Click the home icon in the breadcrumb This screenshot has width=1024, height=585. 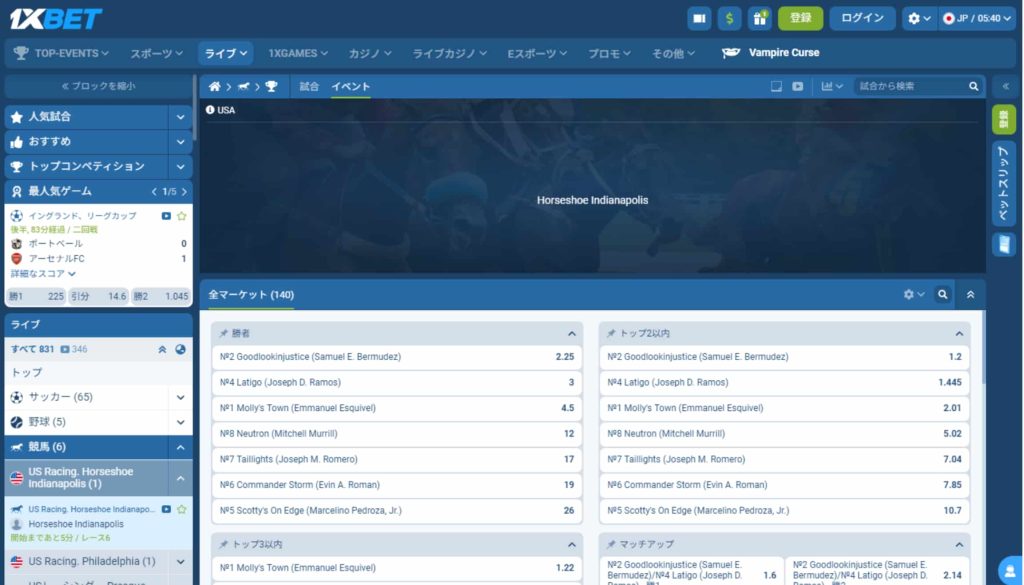(214, 87)
